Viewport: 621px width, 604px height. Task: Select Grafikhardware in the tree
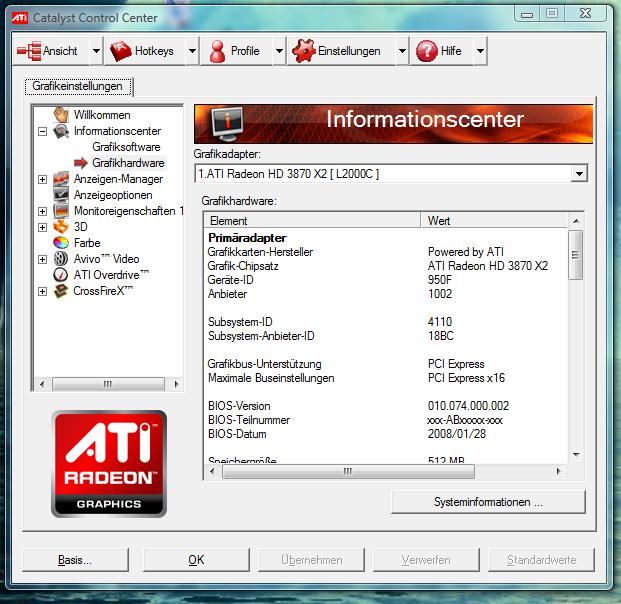pyautogui.click(x=128, y=163)
